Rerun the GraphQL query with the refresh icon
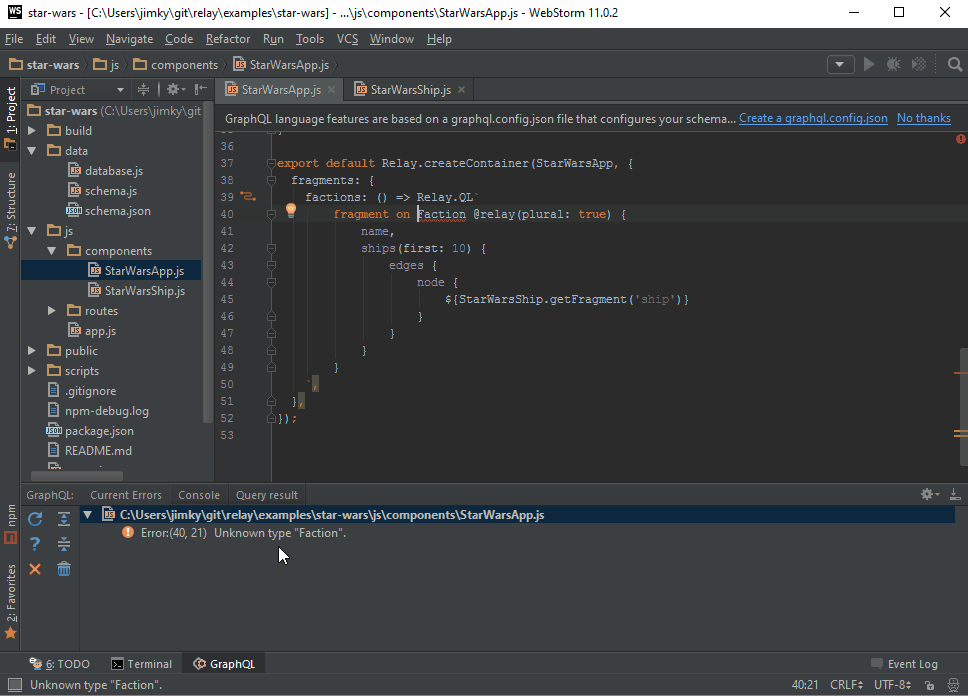 pyautogui.click(x=35, y=518)
